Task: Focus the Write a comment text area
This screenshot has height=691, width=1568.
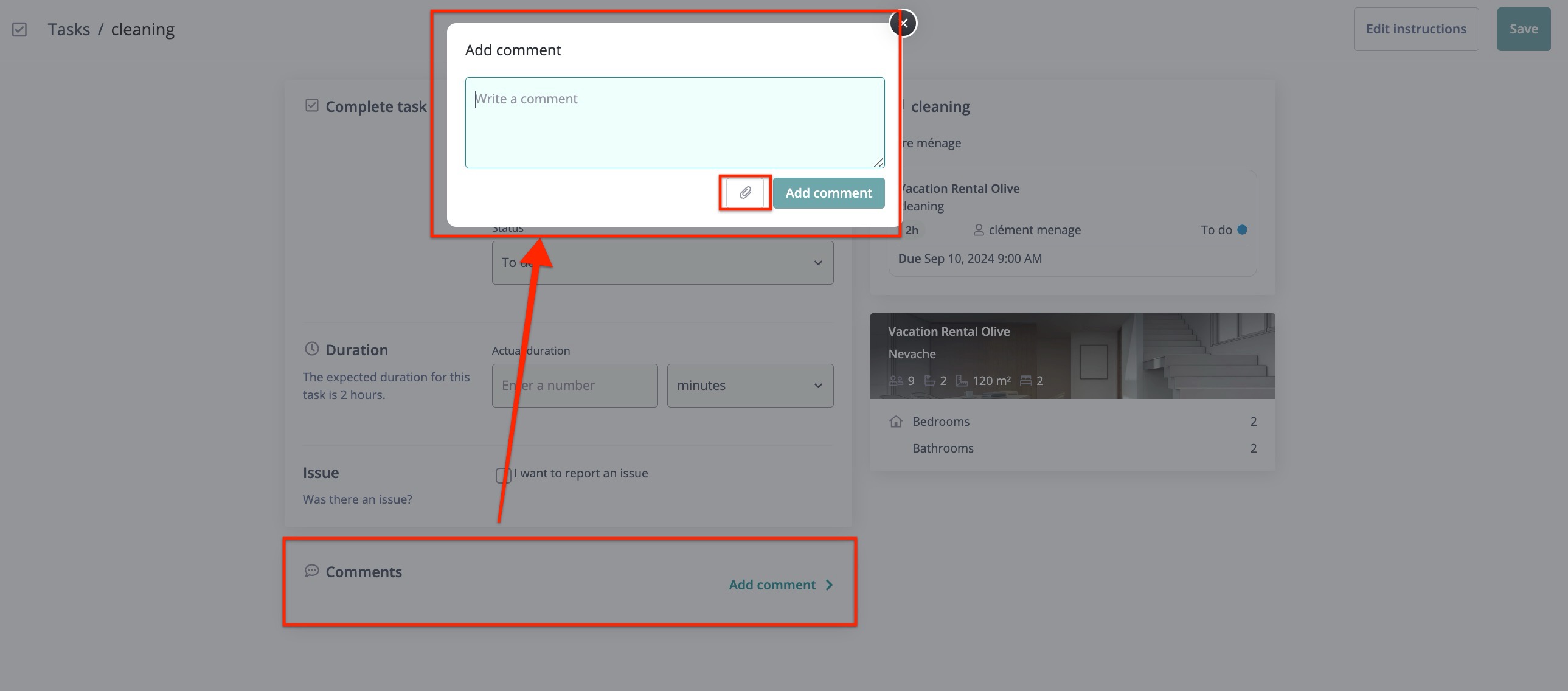Action: tap(675, 123)
